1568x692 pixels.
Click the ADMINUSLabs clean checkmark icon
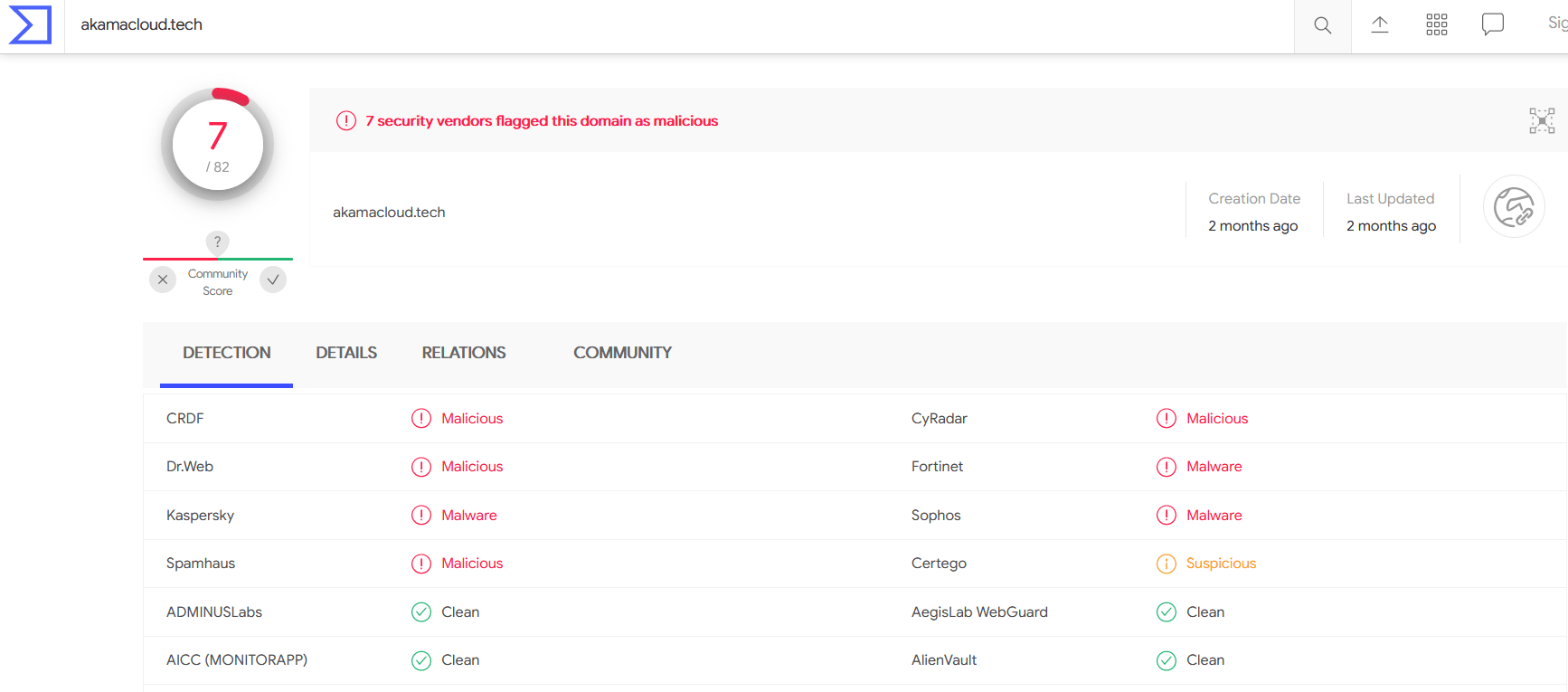click(x=421, y=611)
